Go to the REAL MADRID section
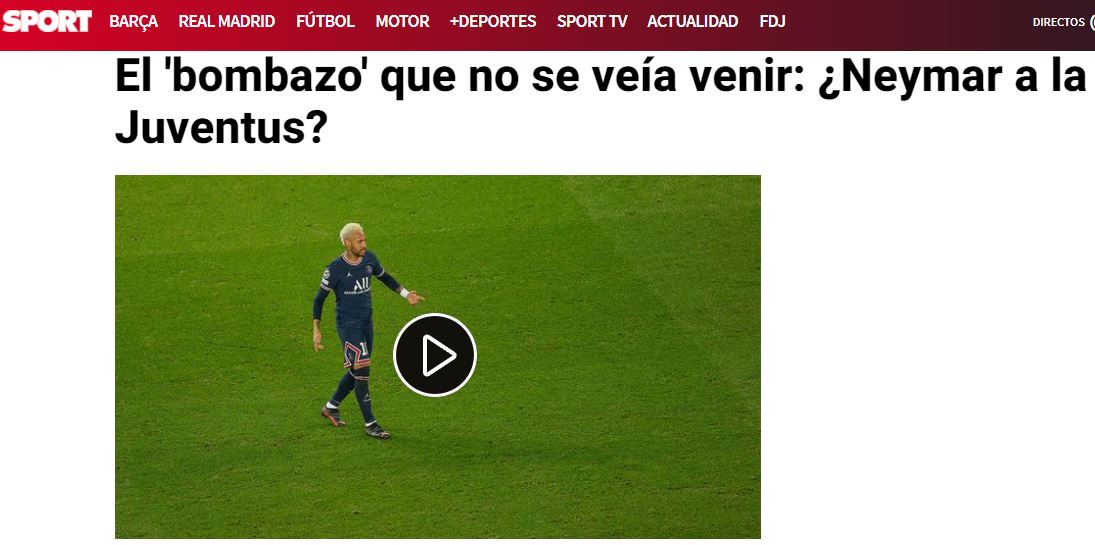This screenshot has width=1095, height=545. [227, 22]
